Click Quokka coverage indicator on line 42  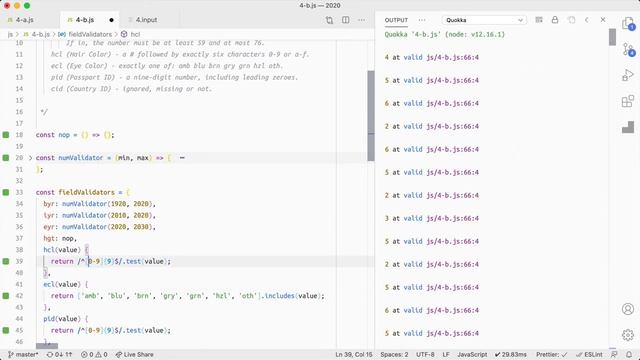tap(6, 296)
